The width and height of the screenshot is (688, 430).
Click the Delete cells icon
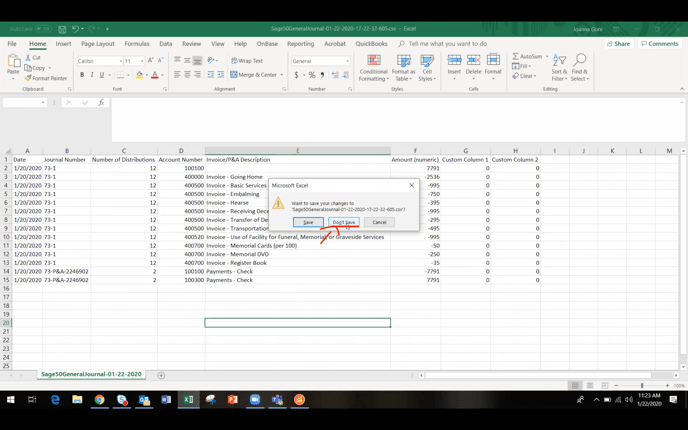(473, 60)
